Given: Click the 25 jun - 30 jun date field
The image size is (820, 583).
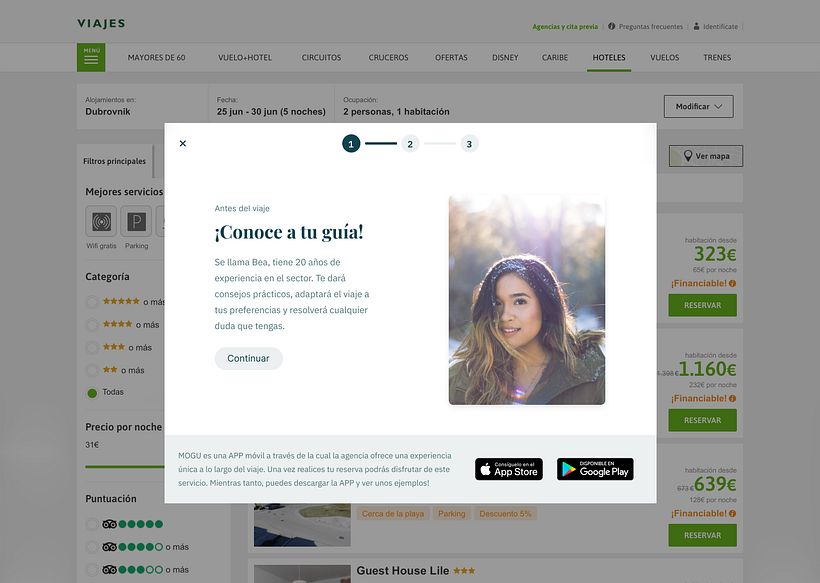Looking at the screenshot, I should click(x=271, y=106).
